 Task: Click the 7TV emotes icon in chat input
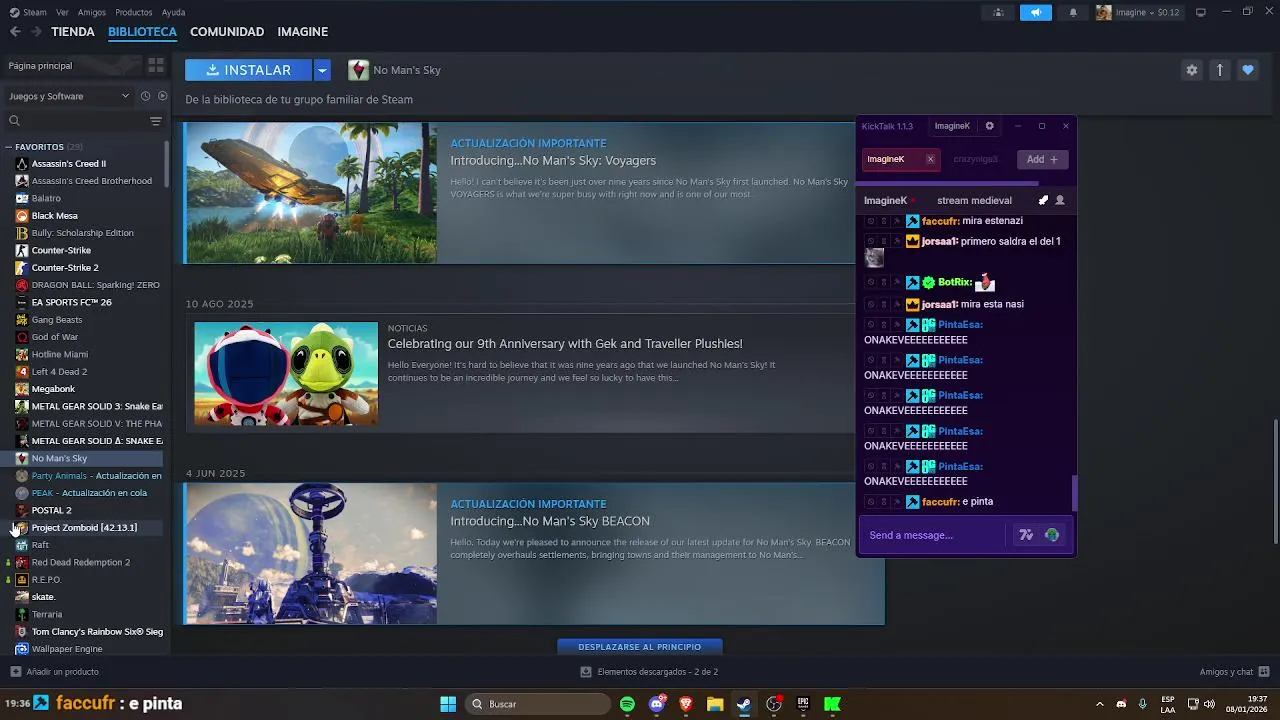click(1026, 535)
